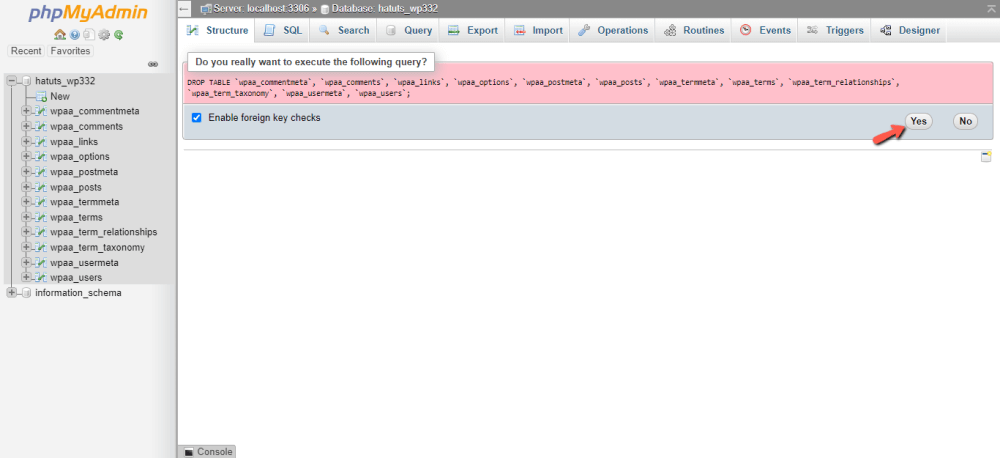Click table icon next to wpaa_users
The image size is (1000, 458).
click(41, 277)
